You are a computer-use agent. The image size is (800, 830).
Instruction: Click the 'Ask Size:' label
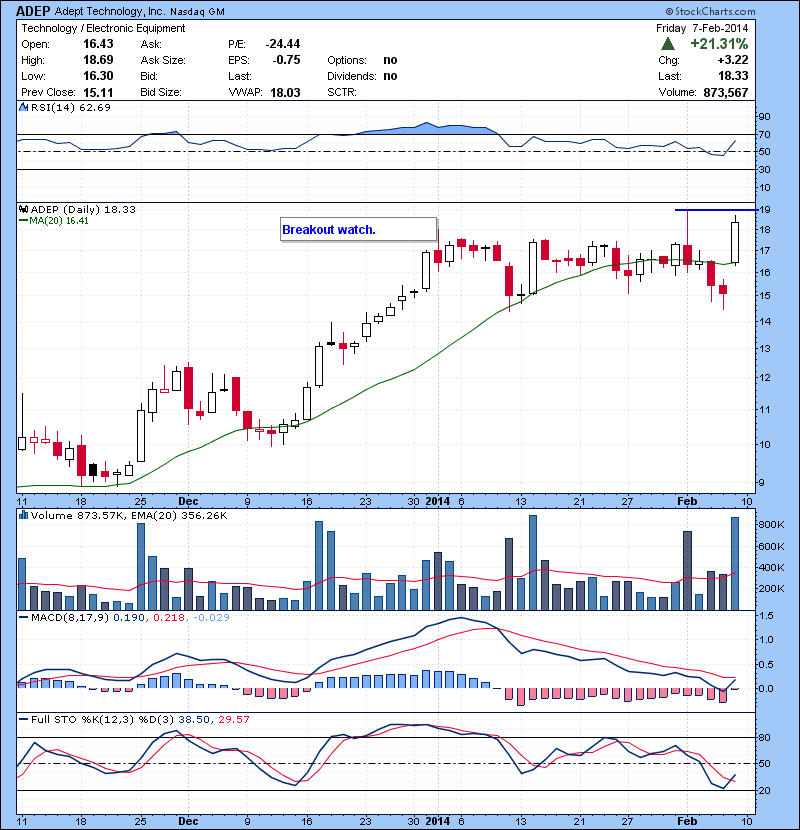(163, 60)
